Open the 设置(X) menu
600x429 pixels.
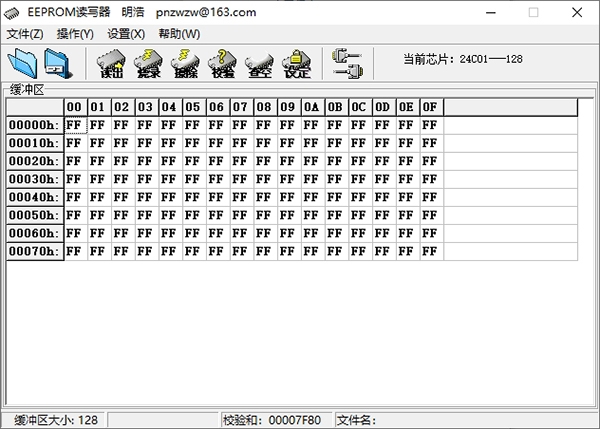click(126, 34)
